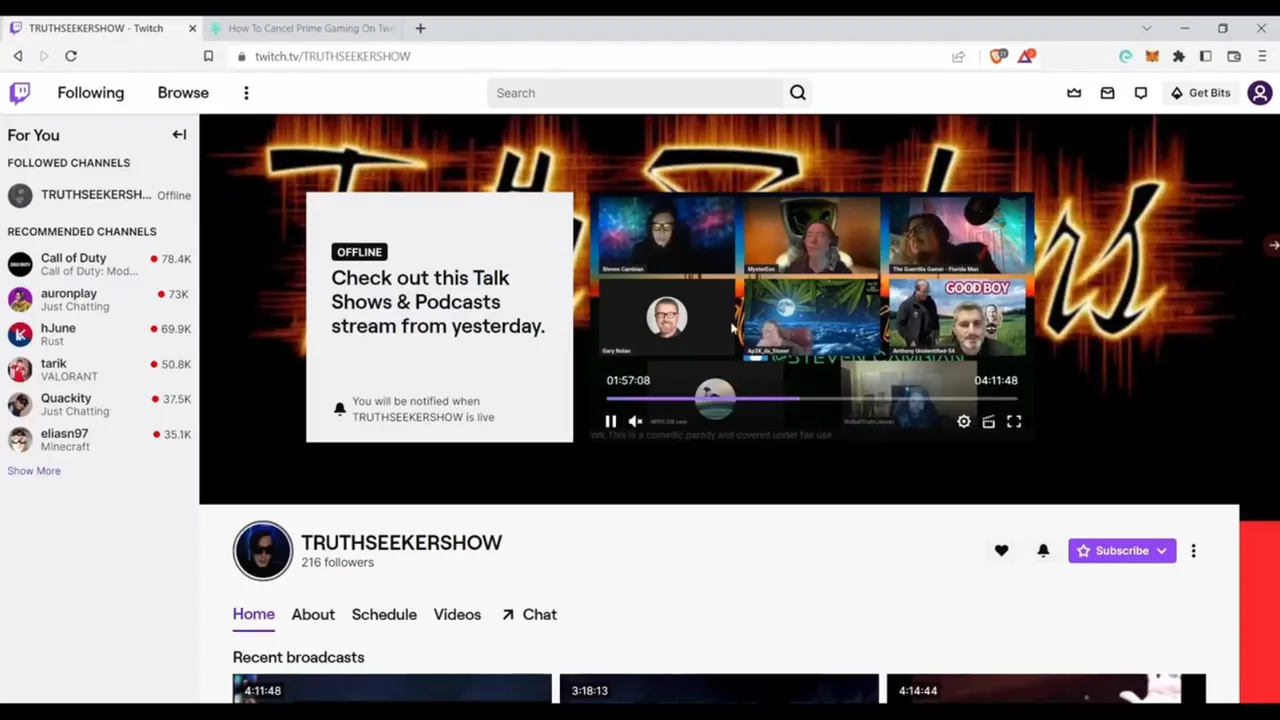Open the tab search dropdown arrow

point(1147,28)
